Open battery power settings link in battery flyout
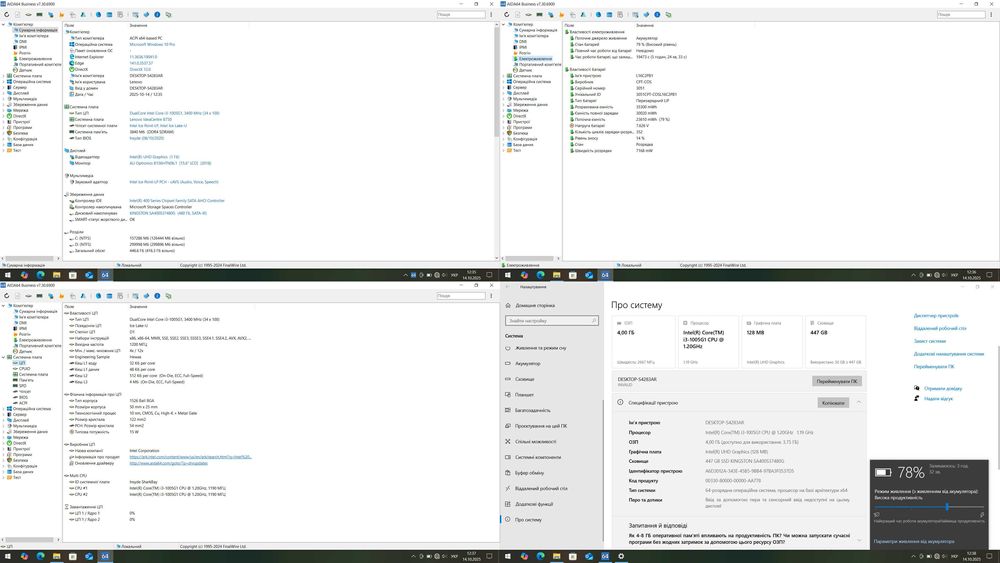The height and width of the screenshot is (563, 1000). tap(914, 541)
